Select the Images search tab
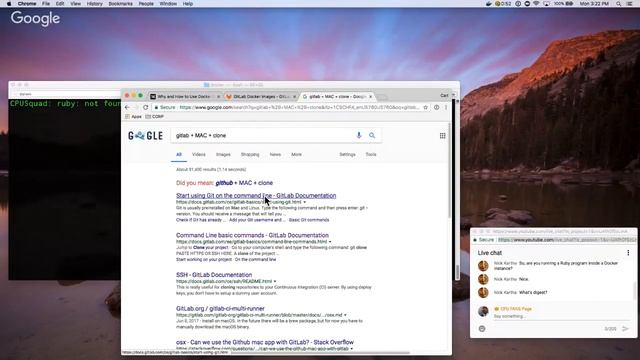The image size is (640, 360). 223,155
